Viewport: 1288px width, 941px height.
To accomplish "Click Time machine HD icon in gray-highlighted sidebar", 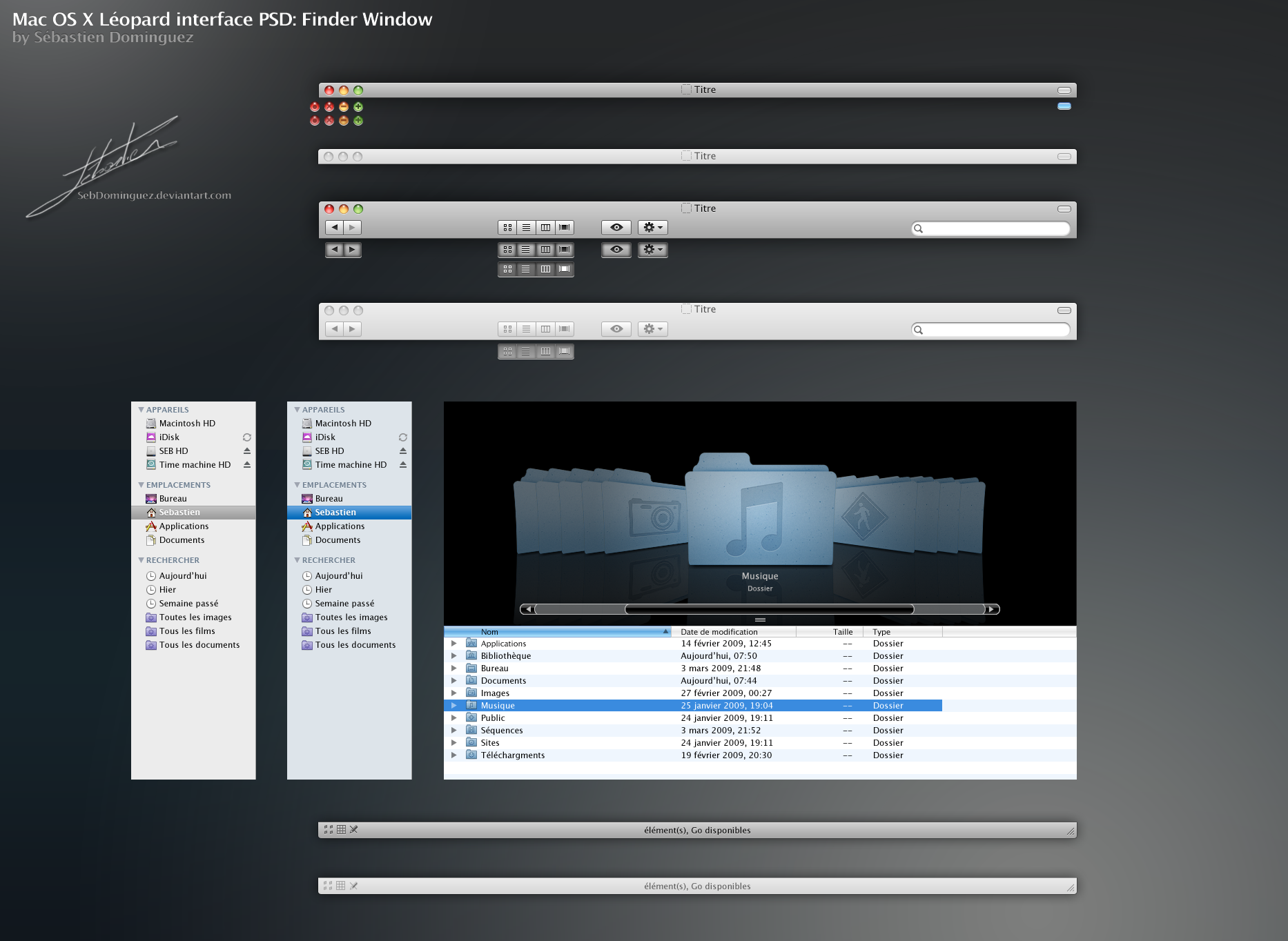I will pos(151,465).
